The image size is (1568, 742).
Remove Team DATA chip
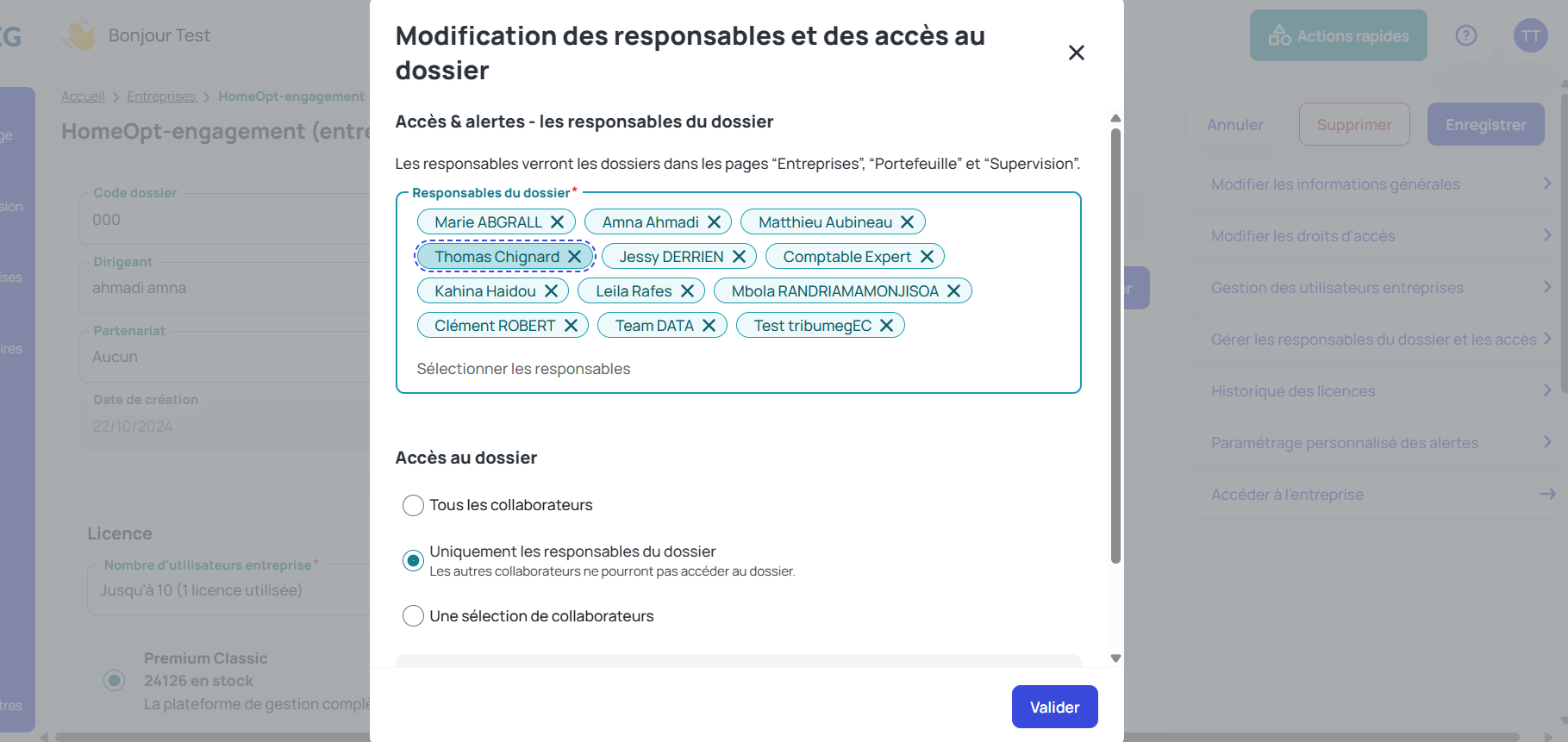tap(709, 326)
